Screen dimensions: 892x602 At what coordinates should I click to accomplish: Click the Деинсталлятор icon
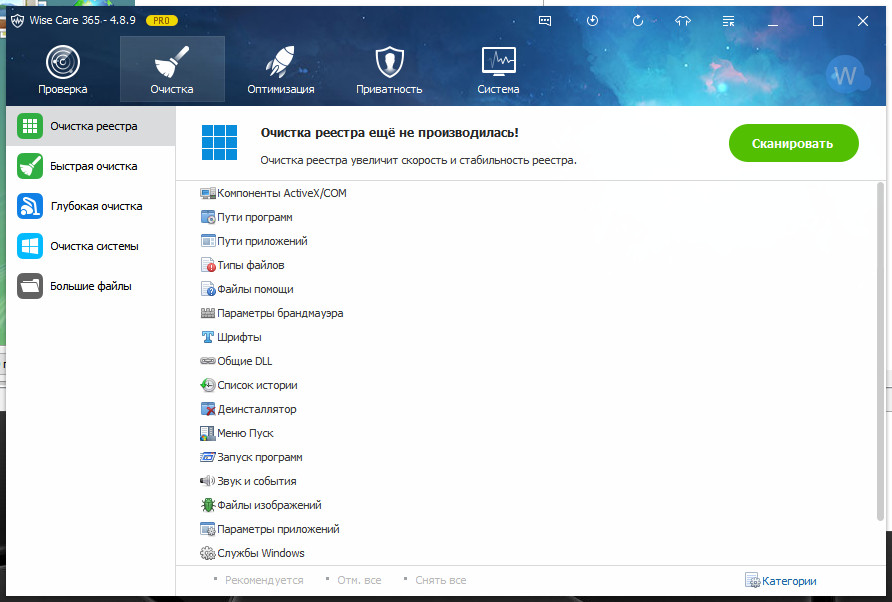tap(208, 409)
